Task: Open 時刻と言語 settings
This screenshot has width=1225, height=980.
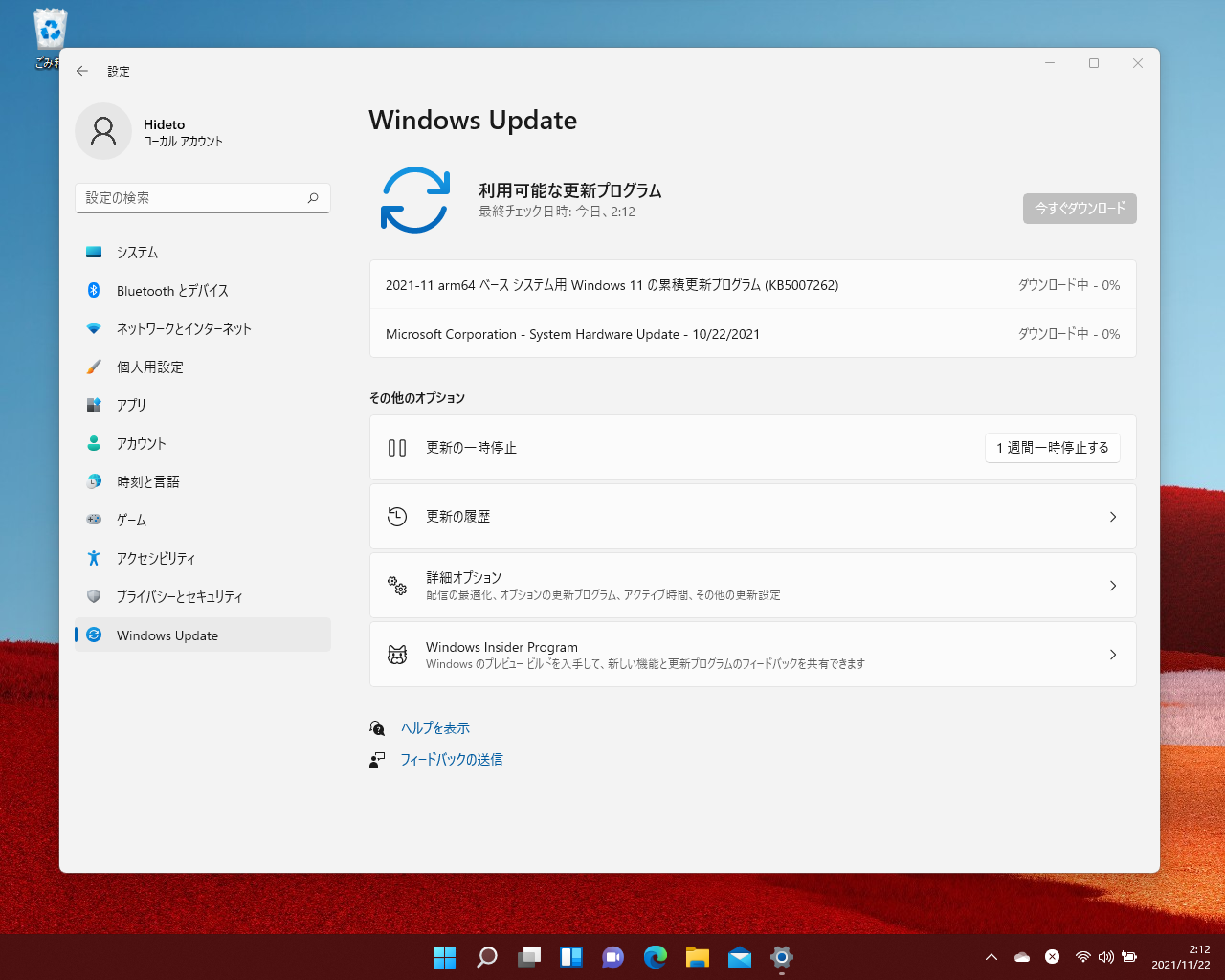Action: point(148,481)
